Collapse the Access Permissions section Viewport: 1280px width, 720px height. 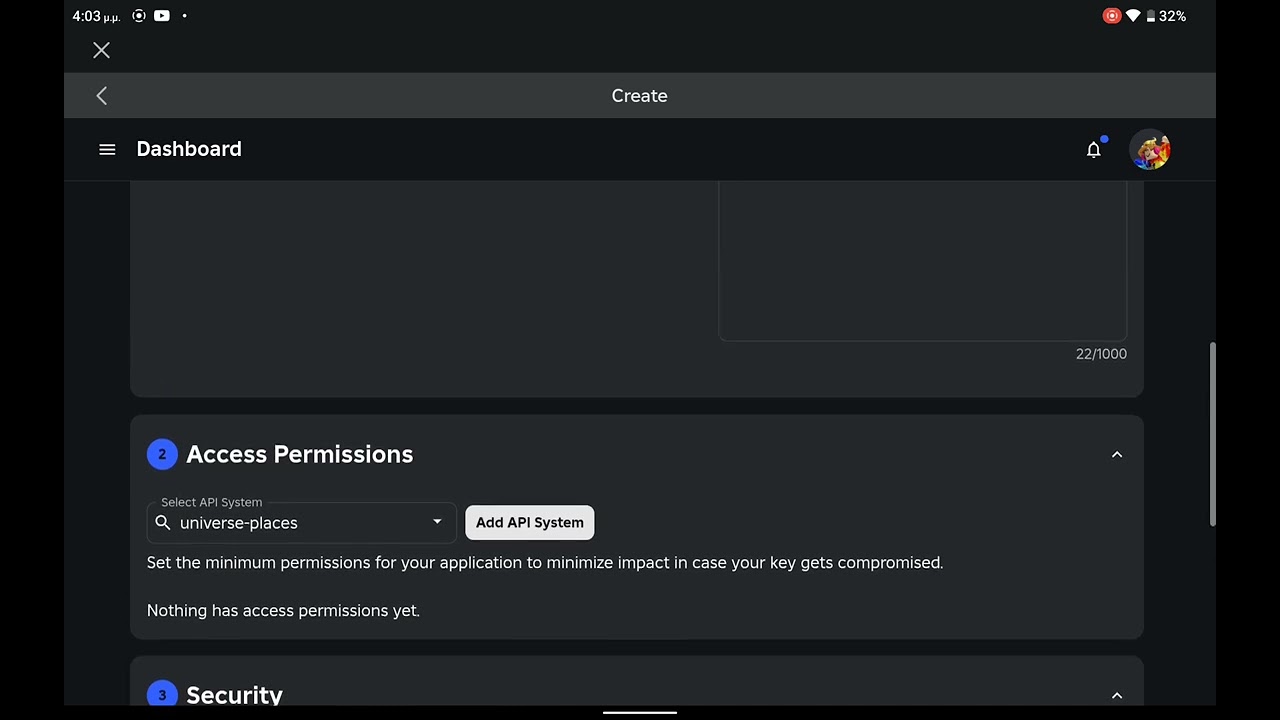[1117, 454]
